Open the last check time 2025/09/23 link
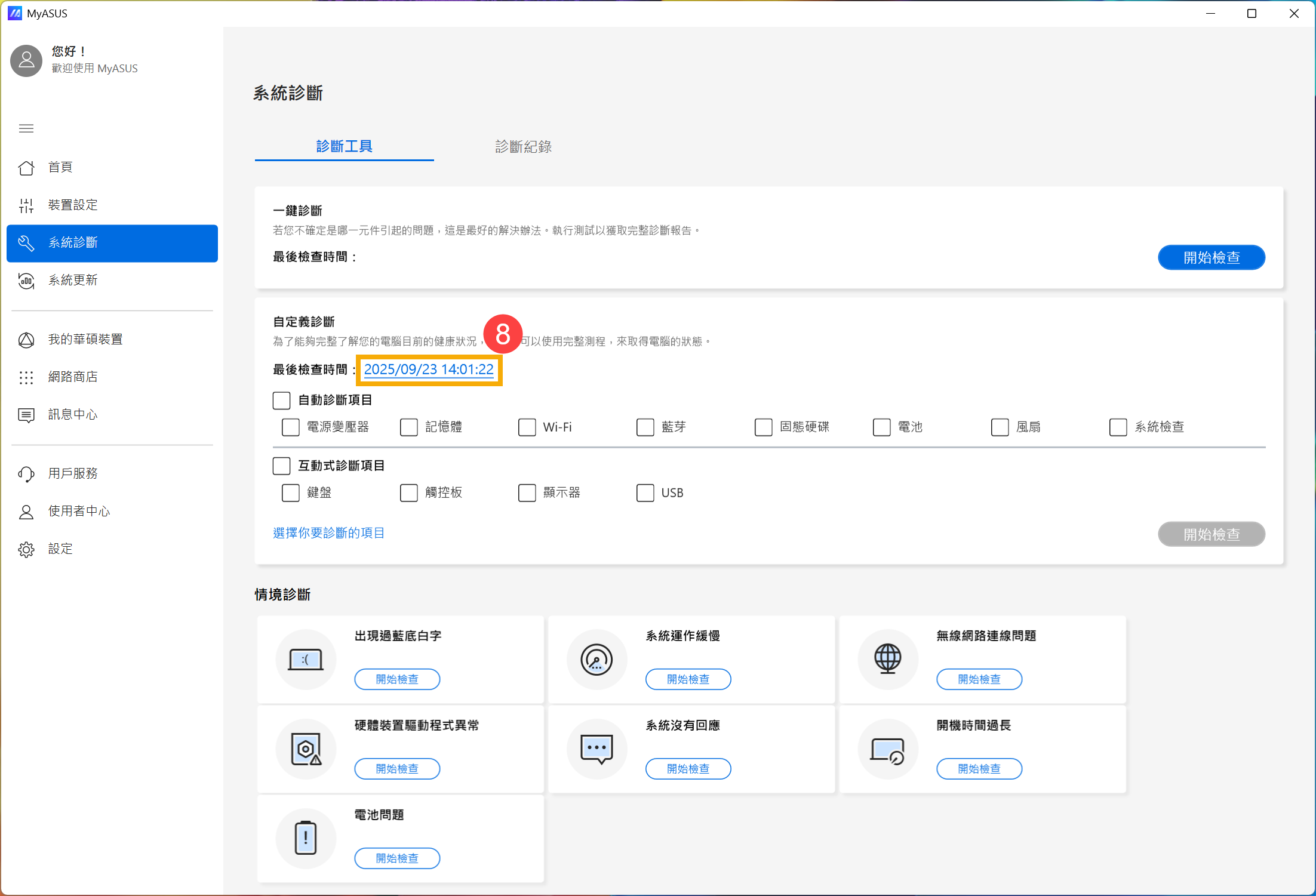 (x=429, y=370)
